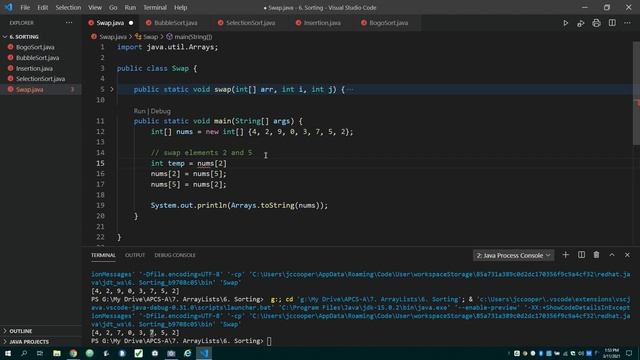
Task: Open the editor More Actions ellipsis
Action: point(627,23)
